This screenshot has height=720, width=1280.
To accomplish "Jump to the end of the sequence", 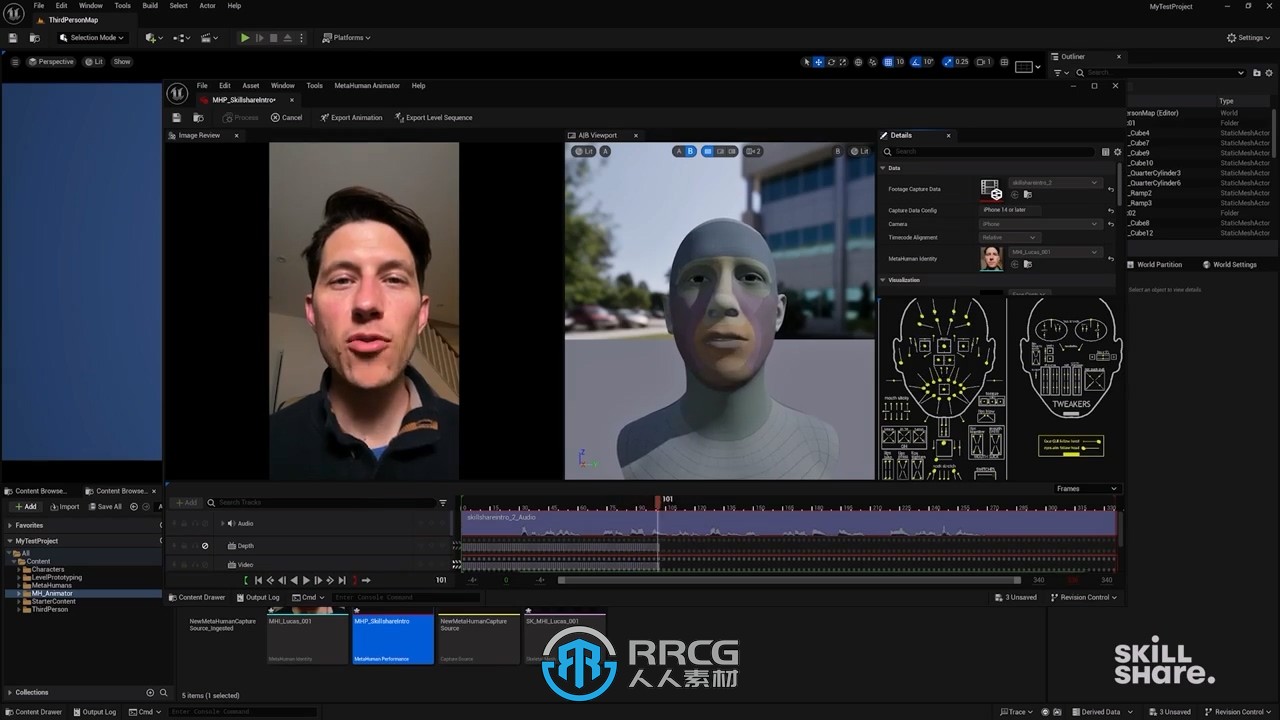I will coord(342,580).
